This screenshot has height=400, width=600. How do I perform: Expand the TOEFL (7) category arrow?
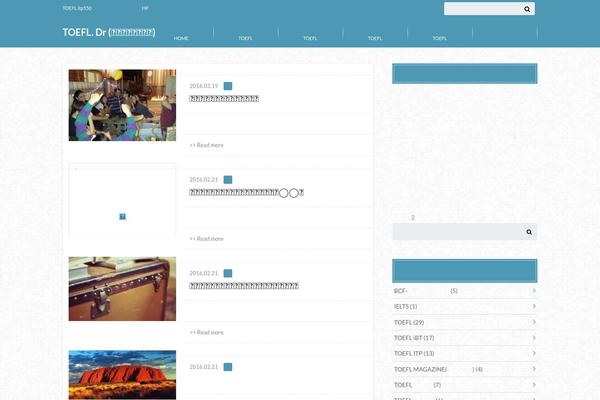[x=534, y=385]
